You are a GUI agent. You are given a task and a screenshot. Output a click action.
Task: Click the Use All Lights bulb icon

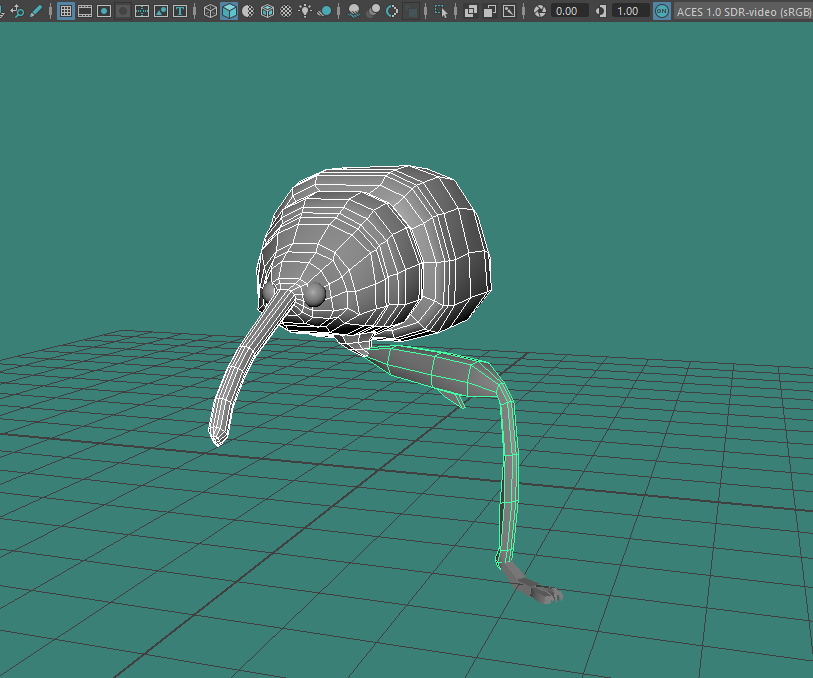(x=305, y=11)
